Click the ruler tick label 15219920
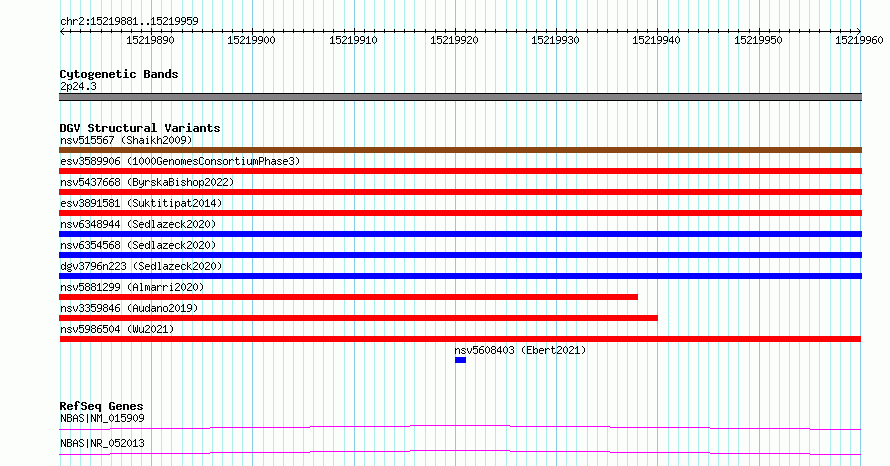 (454, 40)
